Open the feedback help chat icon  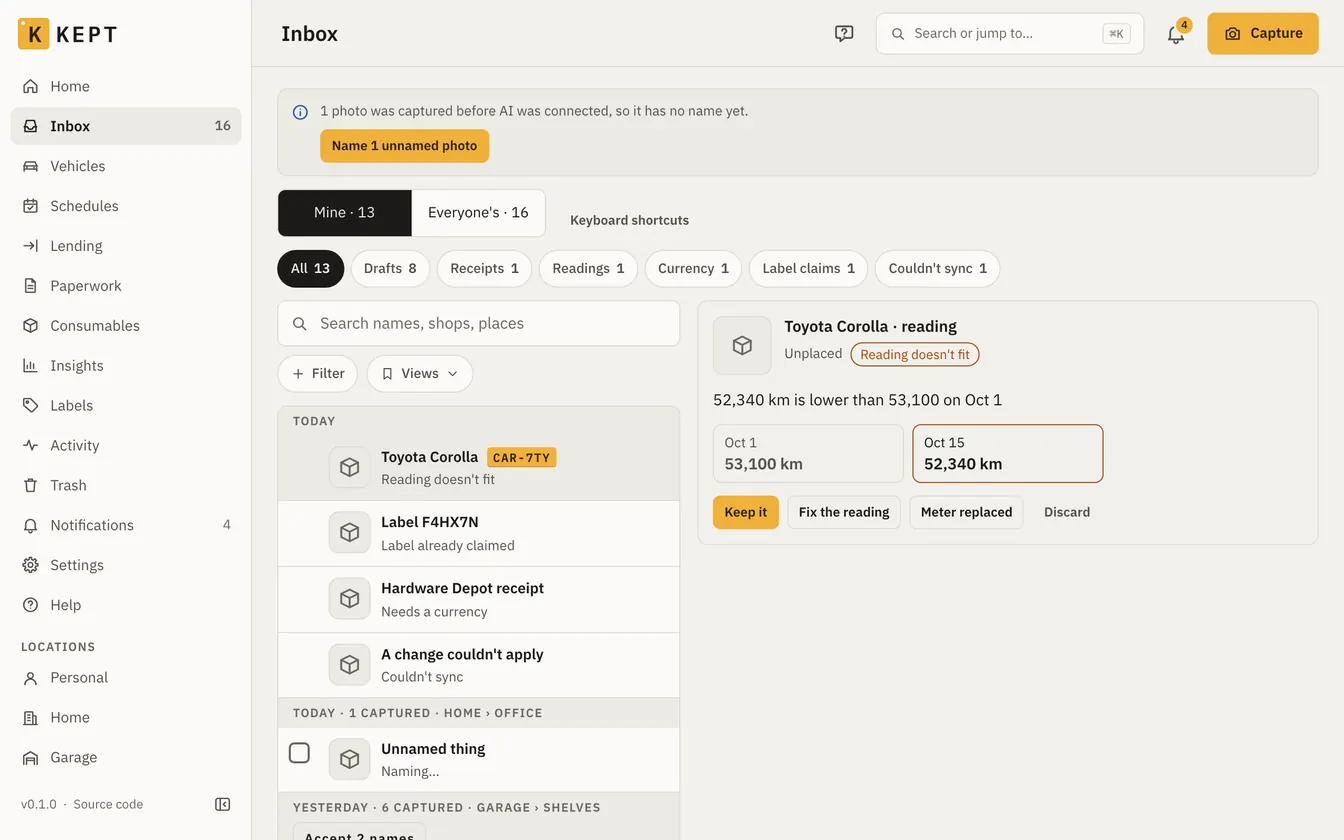[844, 33]
